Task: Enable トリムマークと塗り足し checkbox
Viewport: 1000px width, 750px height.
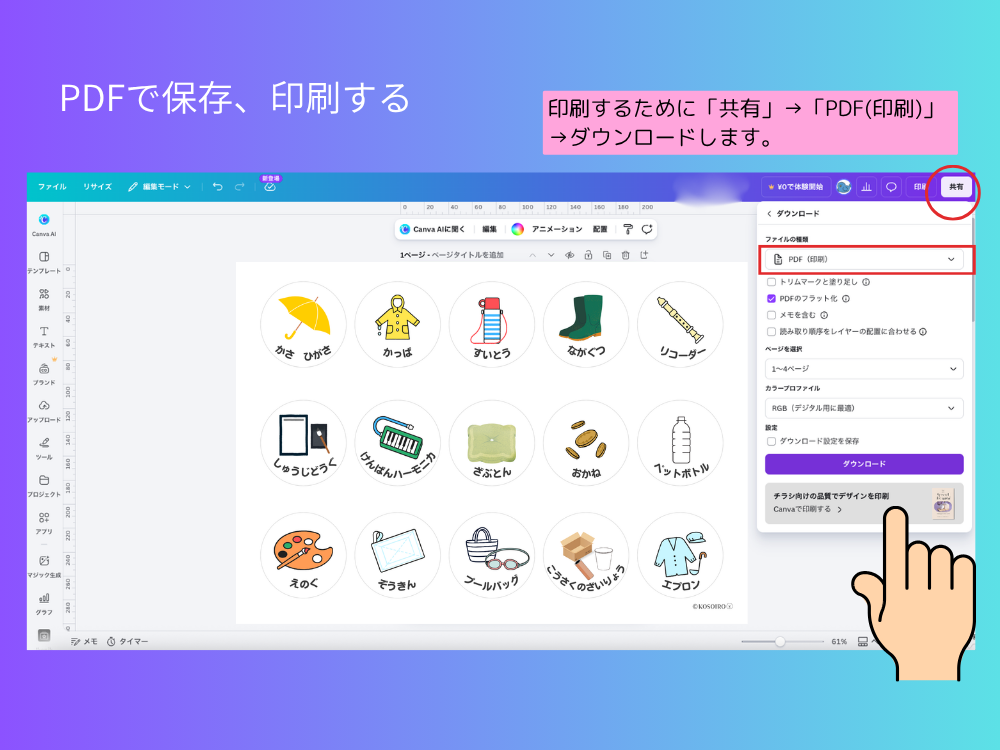Action: 771,282
